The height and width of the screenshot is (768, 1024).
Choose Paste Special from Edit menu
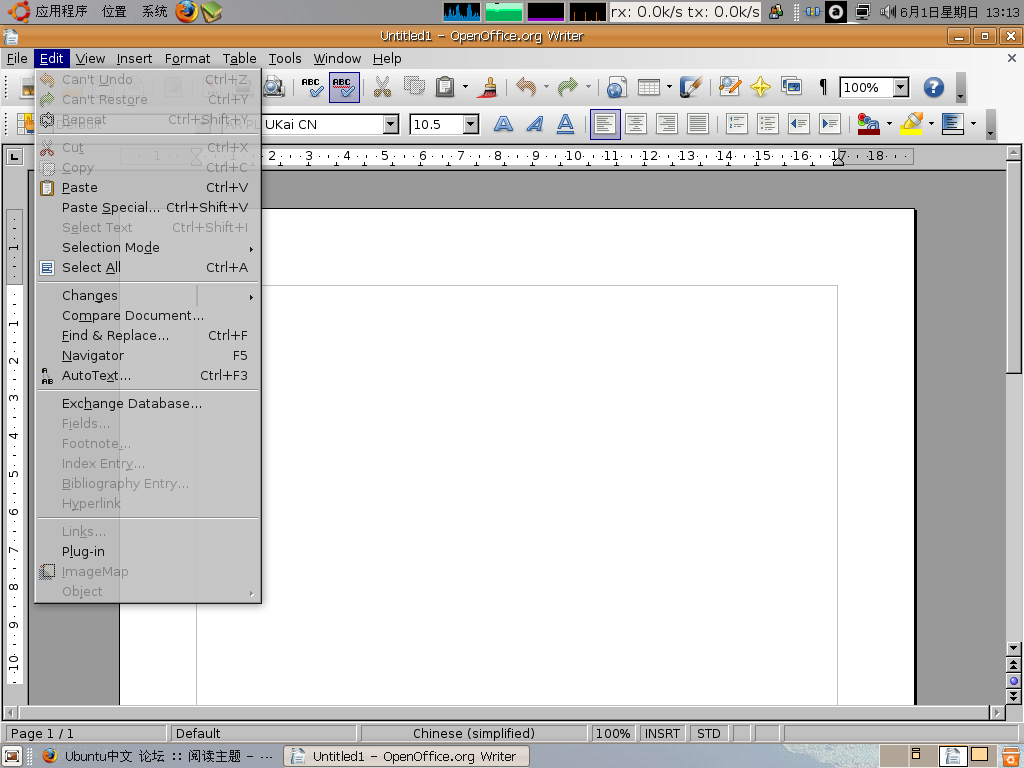(x=148, y=208)
